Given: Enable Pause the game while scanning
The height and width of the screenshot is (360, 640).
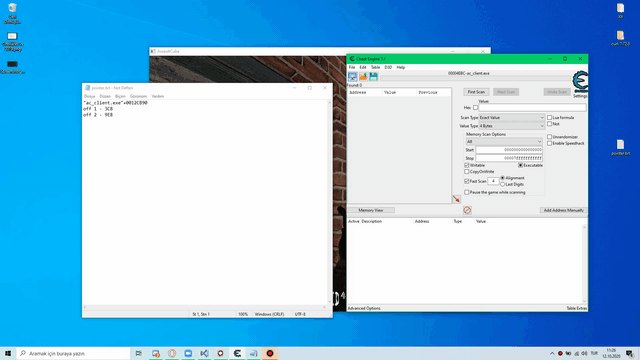Looking at the screenshot, I should click(x=467, y=192).
